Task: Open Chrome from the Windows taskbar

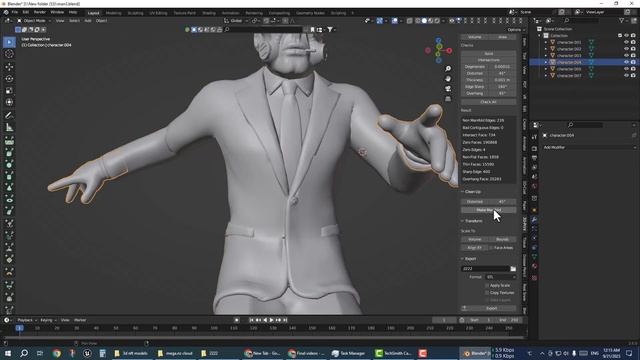Action: (x=57, y=353)
